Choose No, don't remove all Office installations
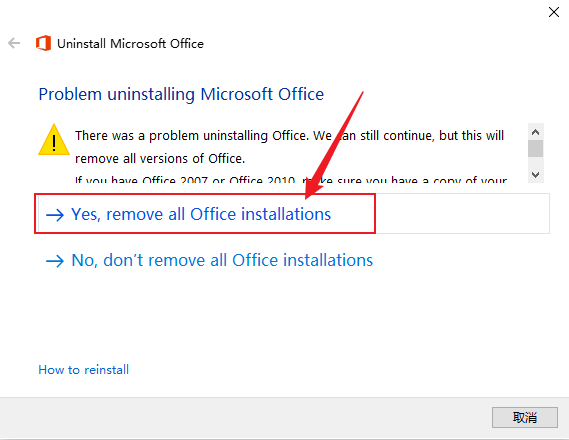 [x=222, y=260]
